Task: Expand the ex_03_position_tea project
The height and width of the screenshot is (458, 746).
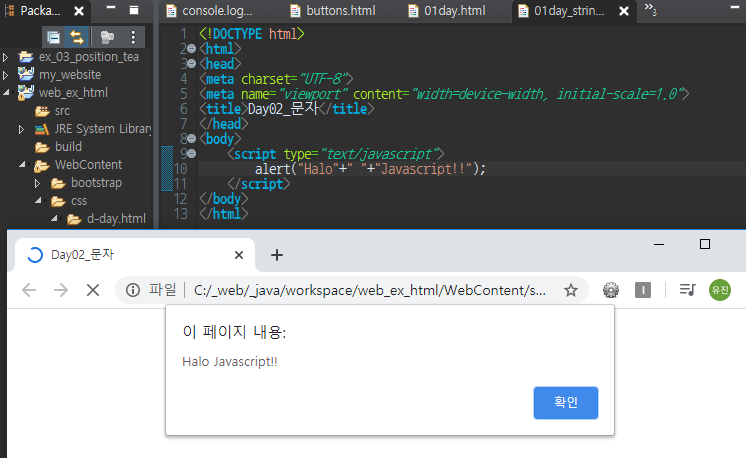Action: (x=6, y=58)
